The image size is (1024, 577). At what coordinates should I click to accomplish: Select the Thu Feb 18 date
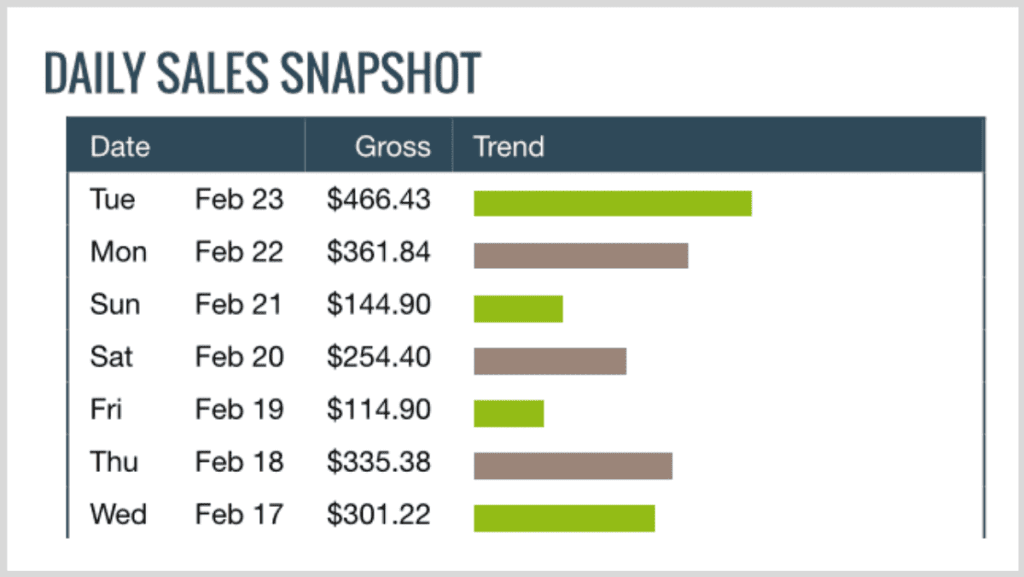pos(186,462)
